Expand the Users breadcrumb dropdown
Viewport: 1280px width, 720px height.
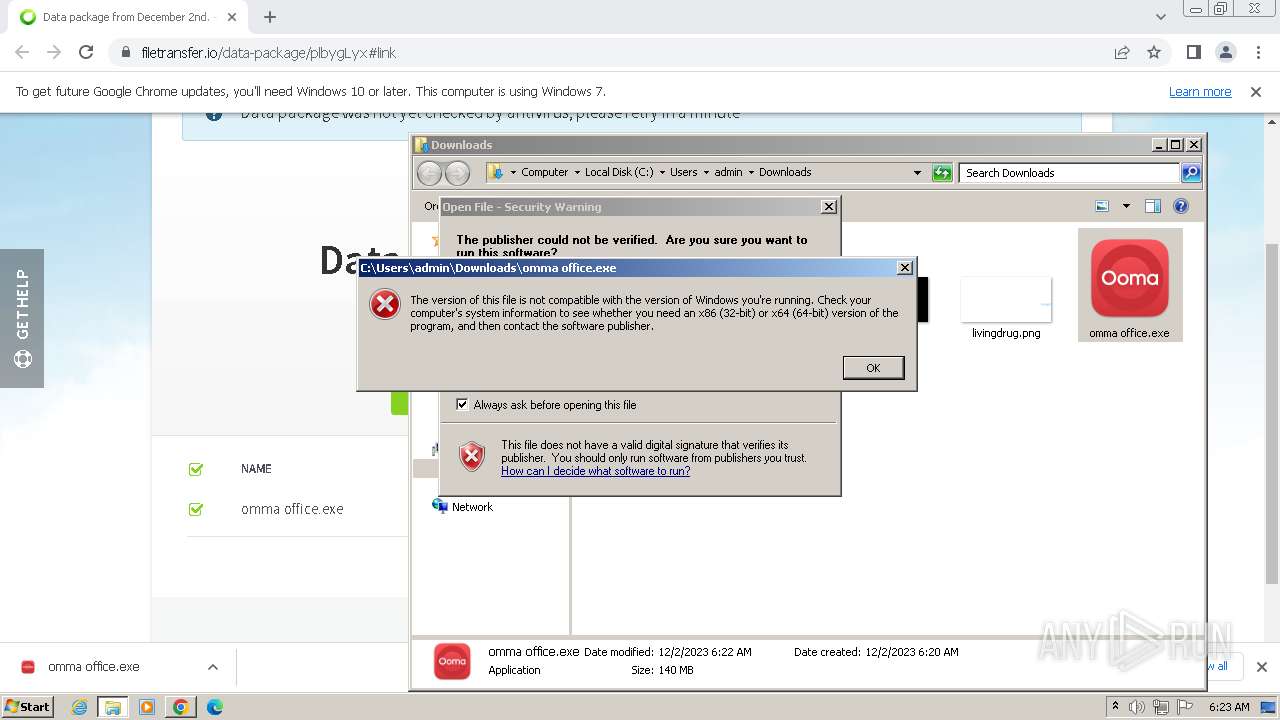point(706,172)
